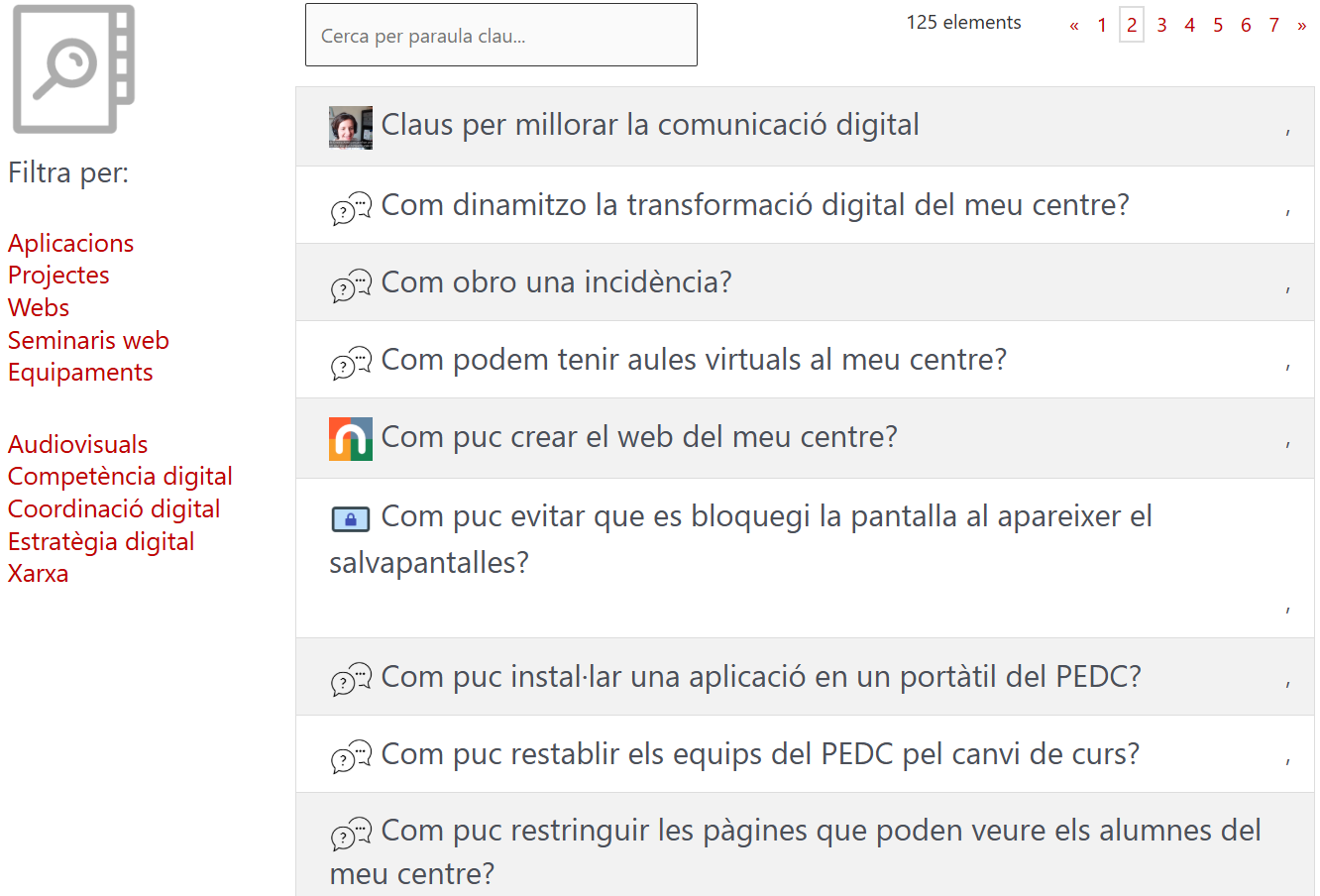Click the FAQ icon beside restringir les pàgines

[x=351, y=833]
